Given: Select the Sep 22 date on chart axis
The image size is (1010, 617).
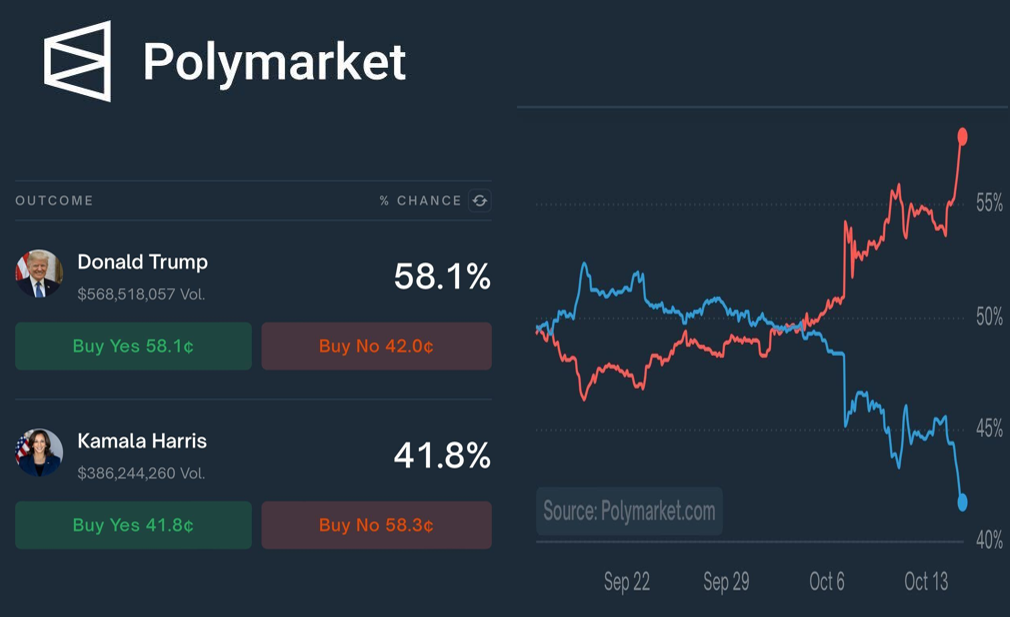Looking at the screenshot, I should (x=627, y=582).
